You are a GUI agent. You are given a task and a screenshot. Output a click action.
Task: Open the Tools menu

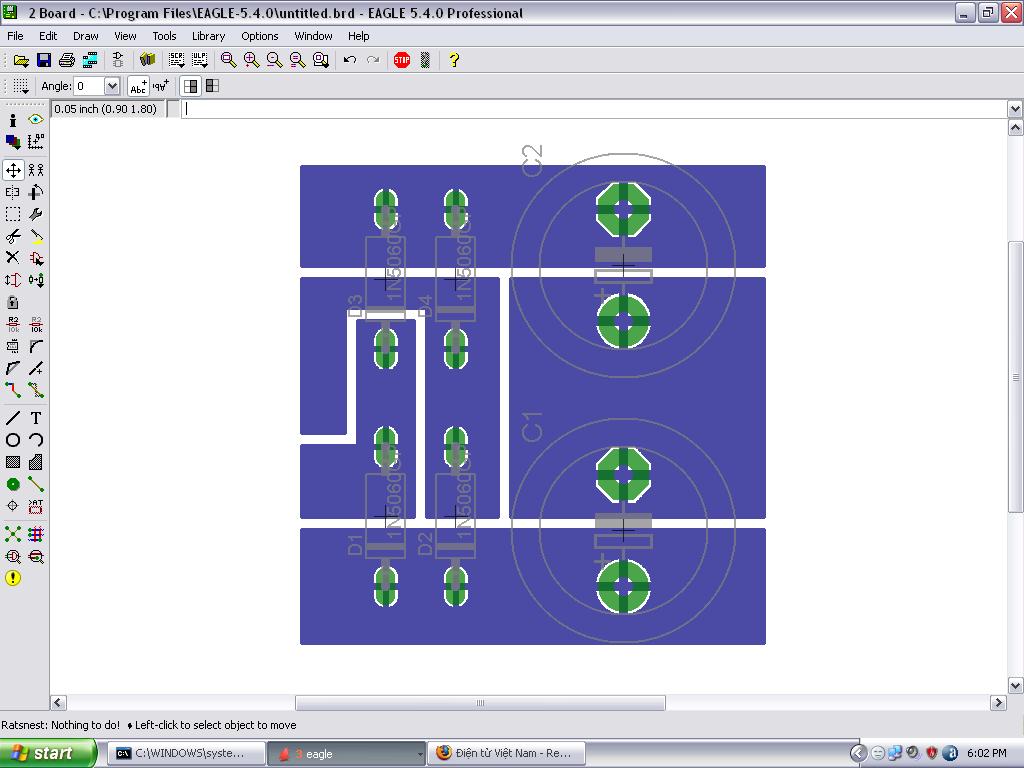[x=165, y=36]
